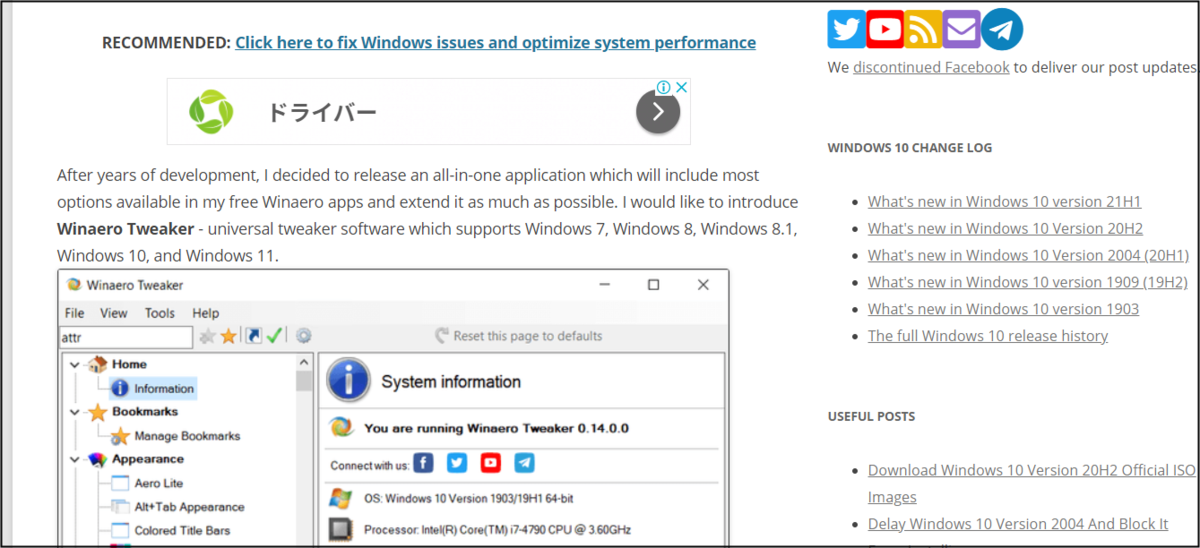1200x548 pixels.
Task: Open What's new in Version 2004 (20H1) link
Action: (x=1028, y=255)
